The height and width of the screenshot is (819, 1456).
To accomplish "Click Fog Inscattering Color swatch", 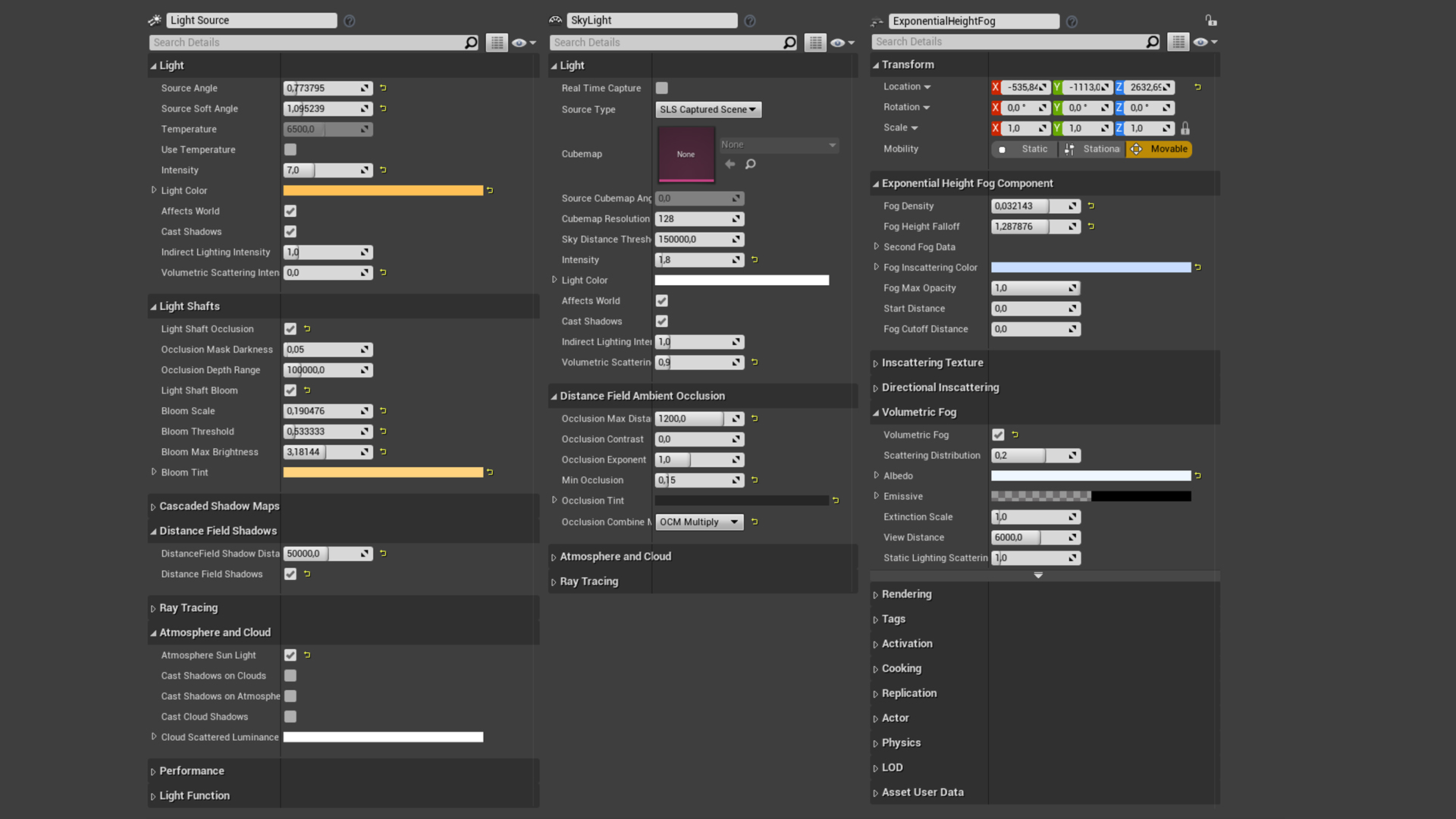I will click(x=1090, y=267).
